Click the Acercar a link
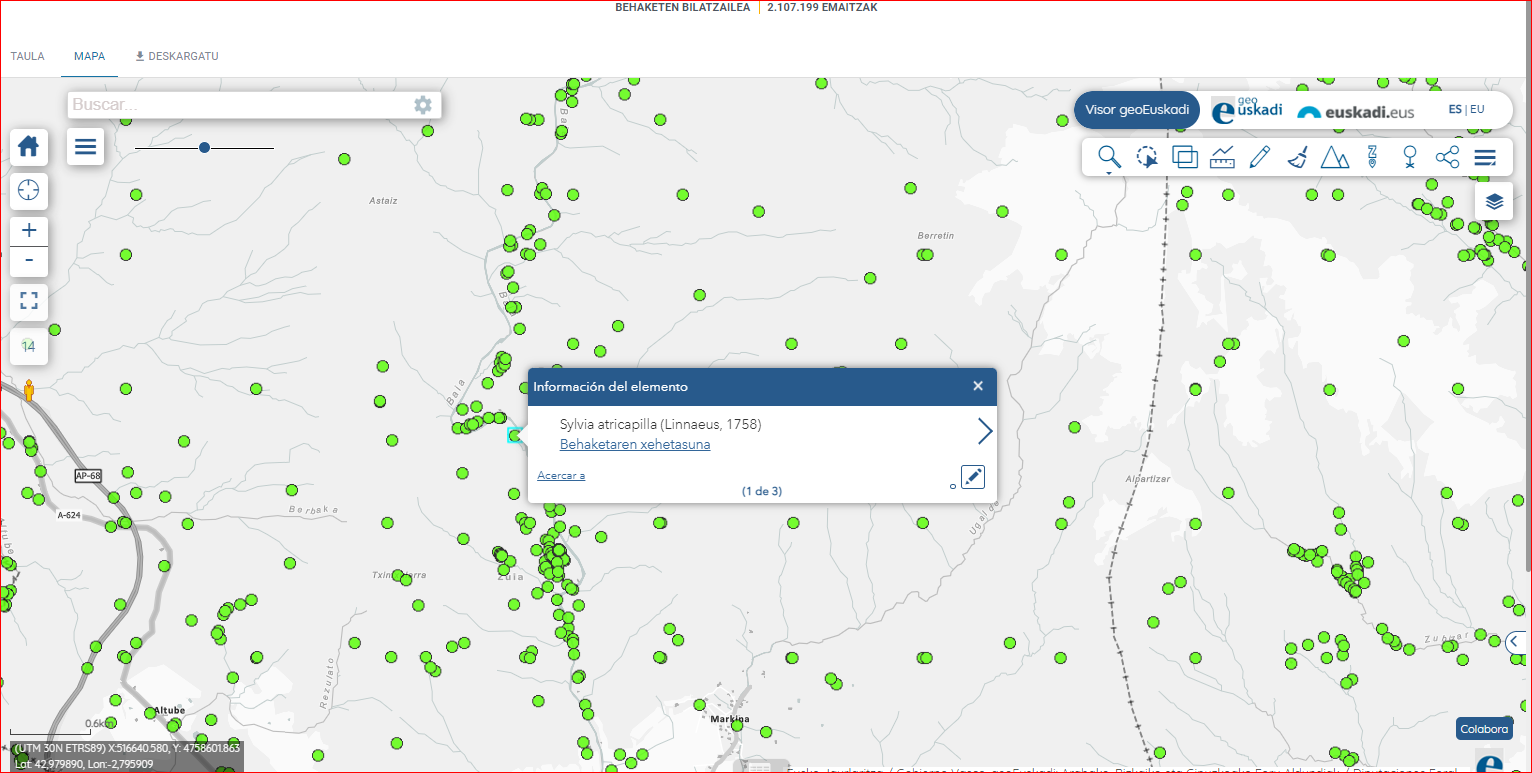The image size is (1532, 773). (561, 476)
